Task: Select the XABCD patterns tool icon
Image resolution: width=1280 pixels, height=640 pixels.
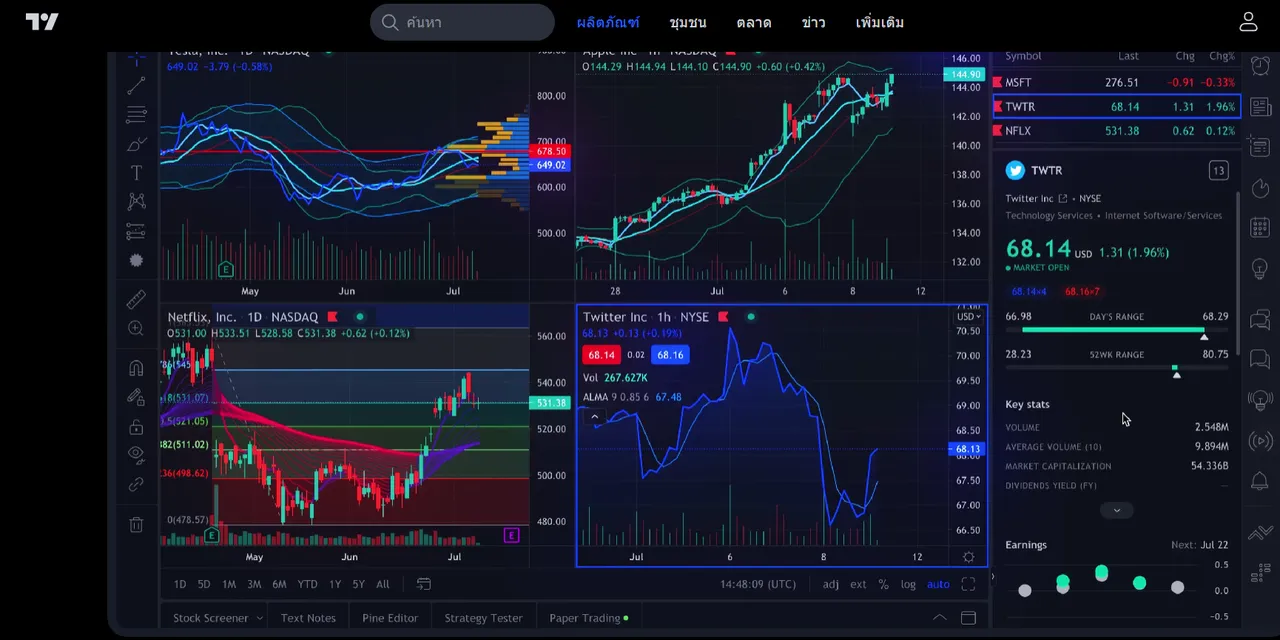Action: pos(136,202)
